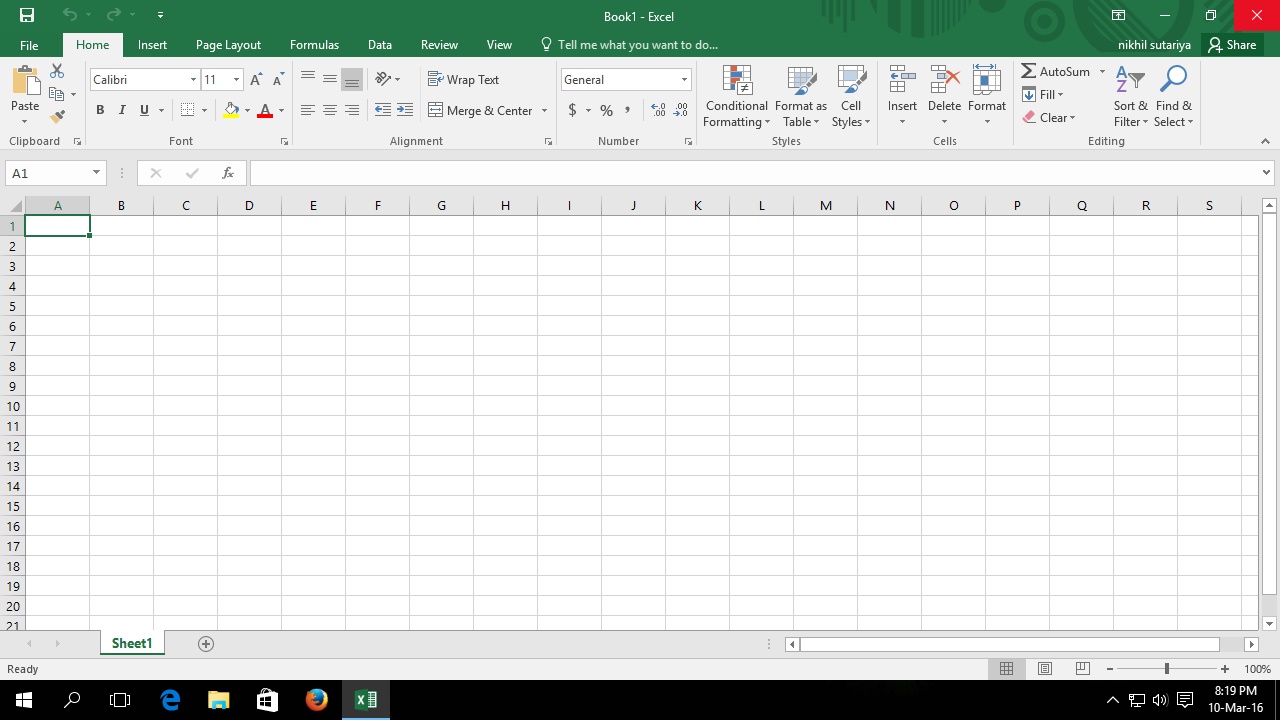Open Find & Select magnifier
The height and width of the screenshot is (720, 1280).
tap(1173, 97)
